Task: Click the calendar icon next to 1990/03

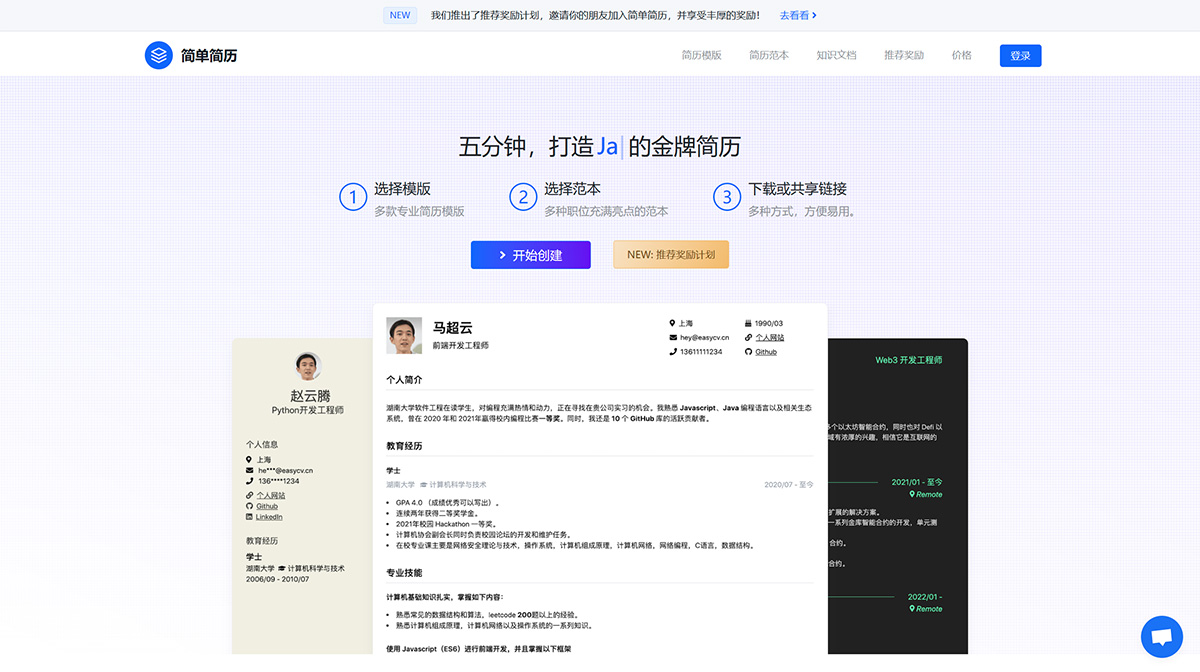Action: (x=749, y=323)
